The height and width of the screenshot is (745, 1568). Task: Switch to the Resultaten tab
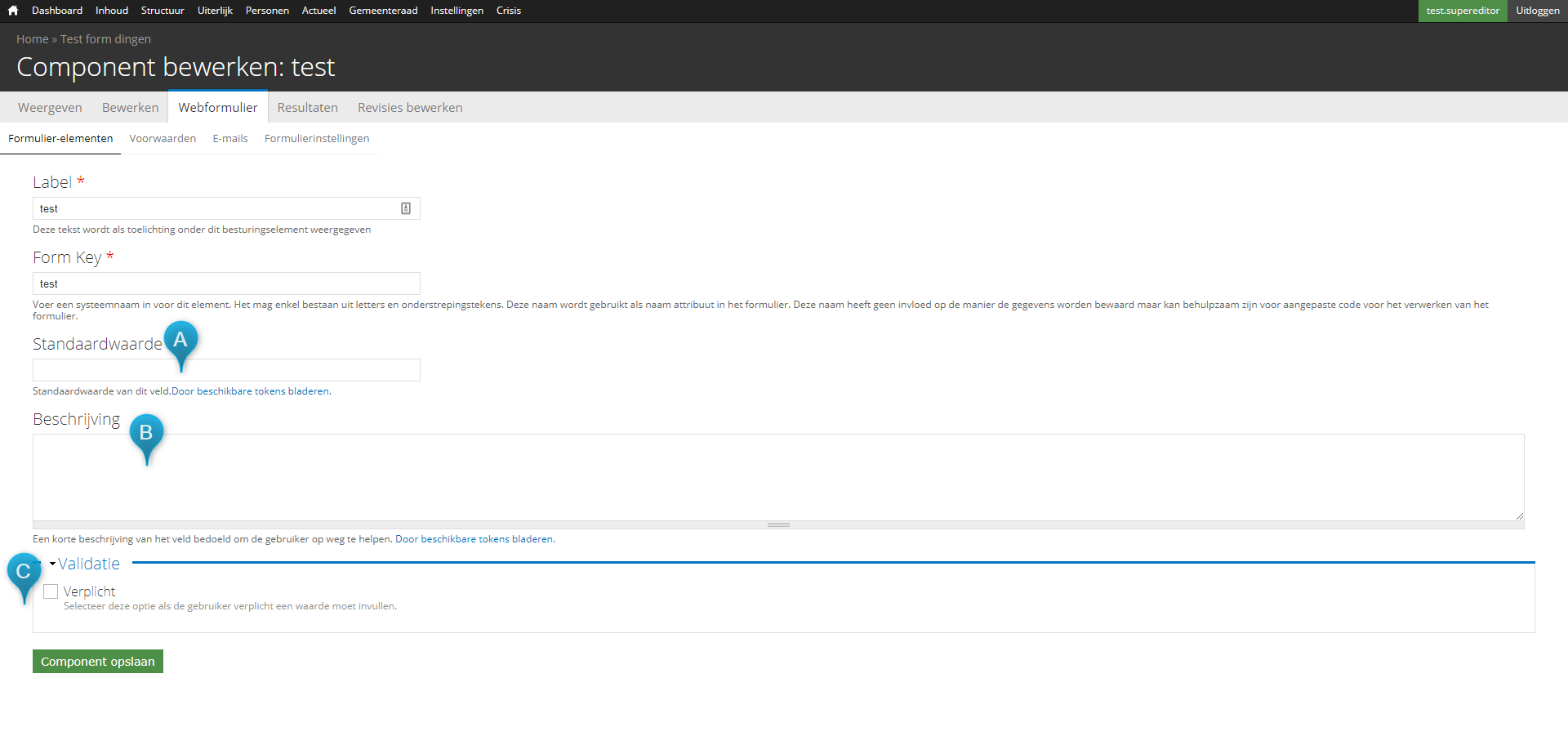(307, 108)
